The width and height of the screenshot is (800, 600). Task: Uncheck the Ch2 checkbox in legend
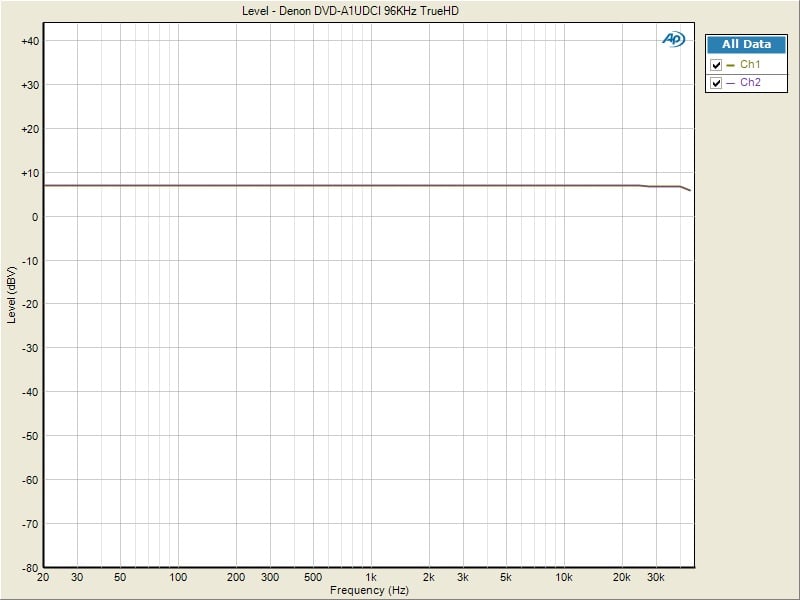tap(716, 83)
